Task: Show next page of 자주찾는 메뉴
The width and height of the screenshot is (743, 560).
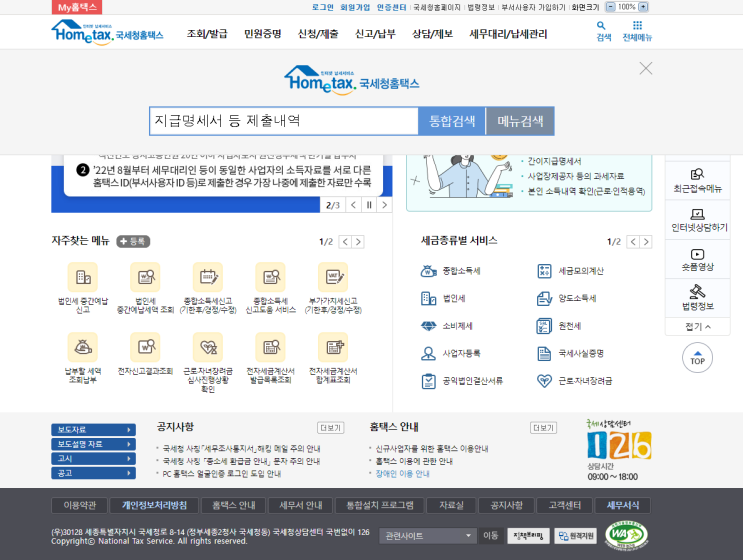Action: point(358,242)
